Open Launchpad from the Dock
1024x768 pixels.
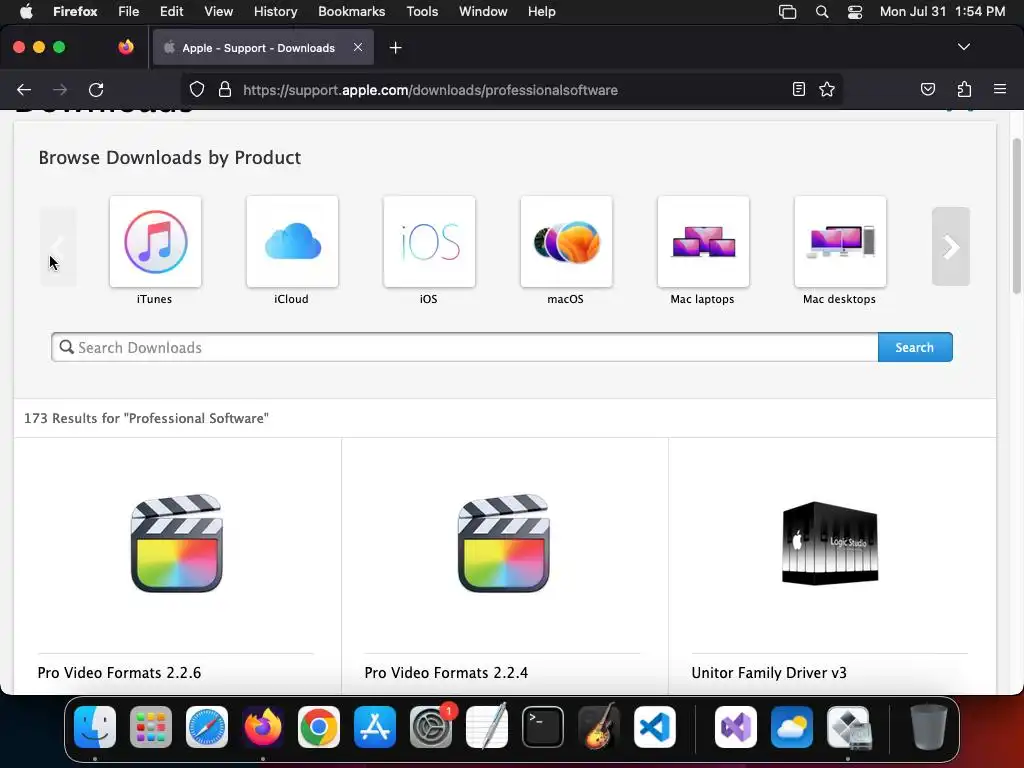pyautogui.click(x=151, y=727)
